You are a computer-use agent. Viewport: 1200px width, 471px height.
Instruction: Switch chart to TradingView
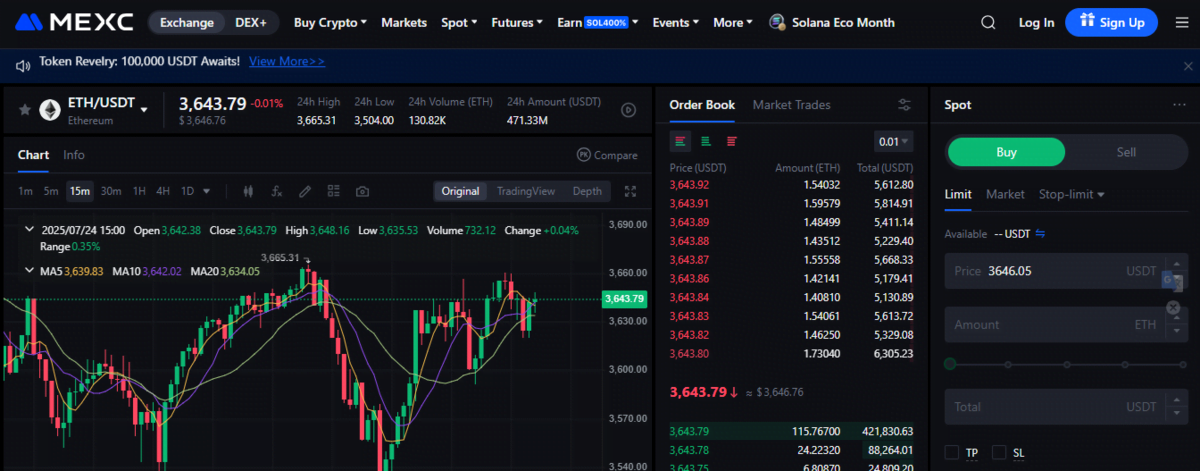(x=526, y=191)
